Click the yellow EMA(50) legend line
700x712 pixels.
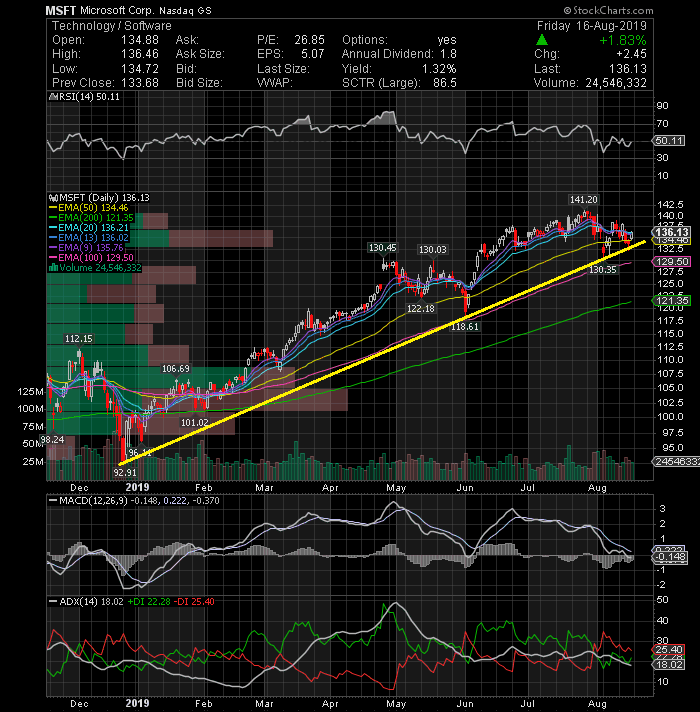(53, 208)
